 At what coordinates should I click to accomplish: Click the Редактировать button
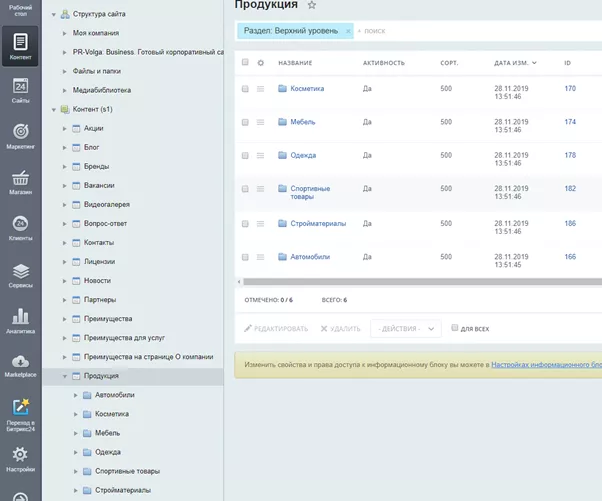pyautogui.click(x=276, y=329)
